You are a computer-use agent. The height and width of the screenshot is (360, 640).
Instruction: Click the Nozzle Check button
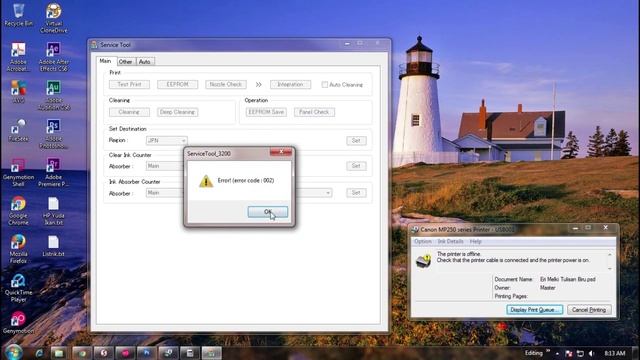pyautogui.click(x=226, y=84)
